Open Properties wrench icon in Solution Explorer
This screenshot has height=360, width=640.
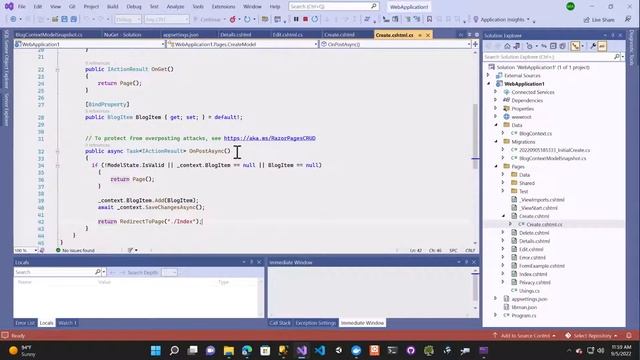click(593, 46)
